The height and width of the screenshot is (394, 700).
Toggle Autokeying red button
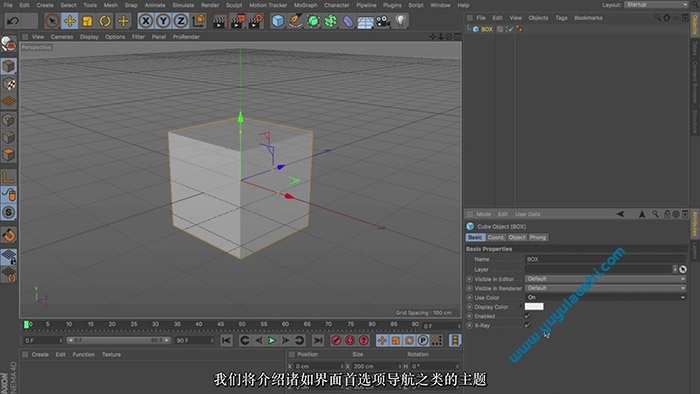(x=350, y=340)
